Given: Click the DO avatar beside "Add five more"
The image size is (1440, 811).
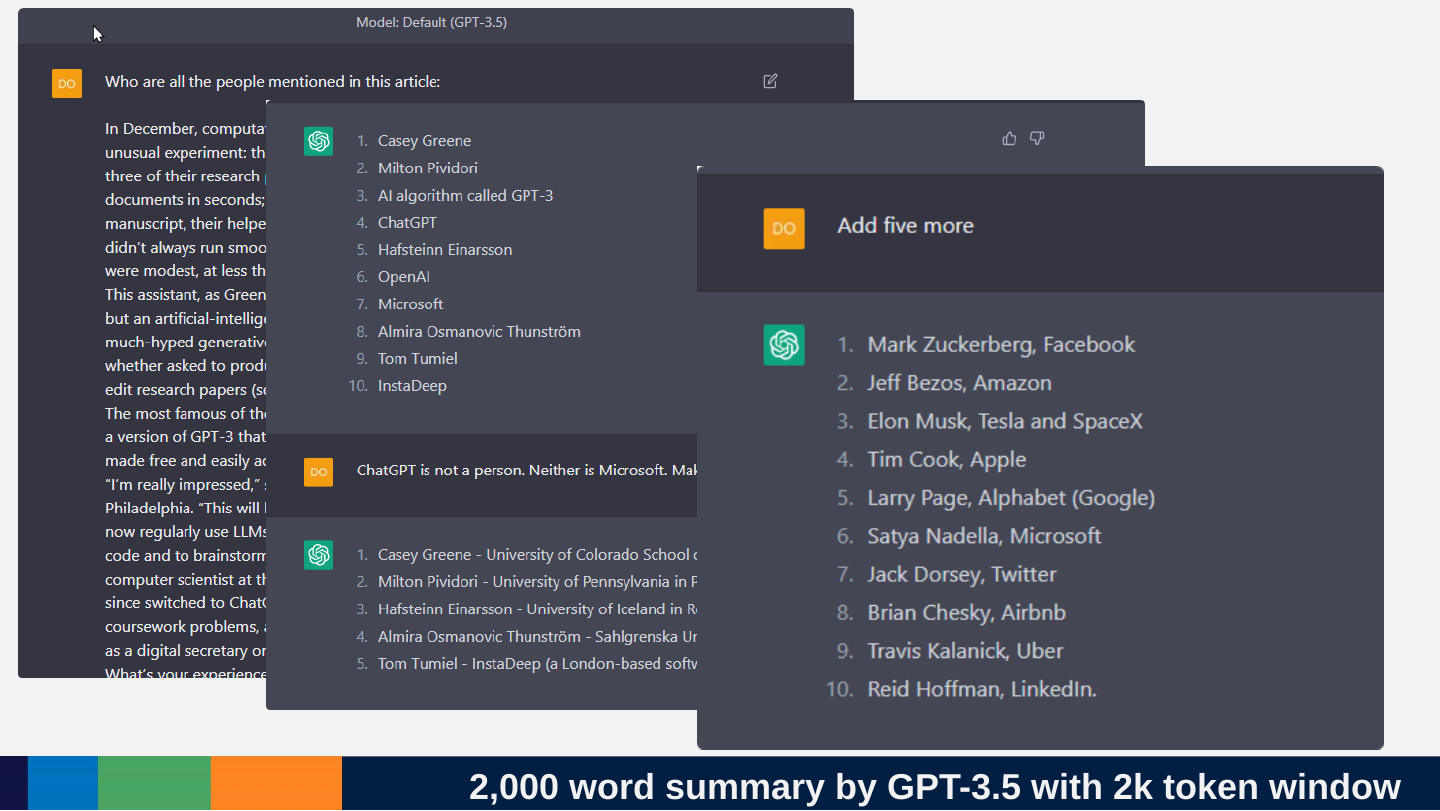Looking at the screenshot, I should point(784,228).
